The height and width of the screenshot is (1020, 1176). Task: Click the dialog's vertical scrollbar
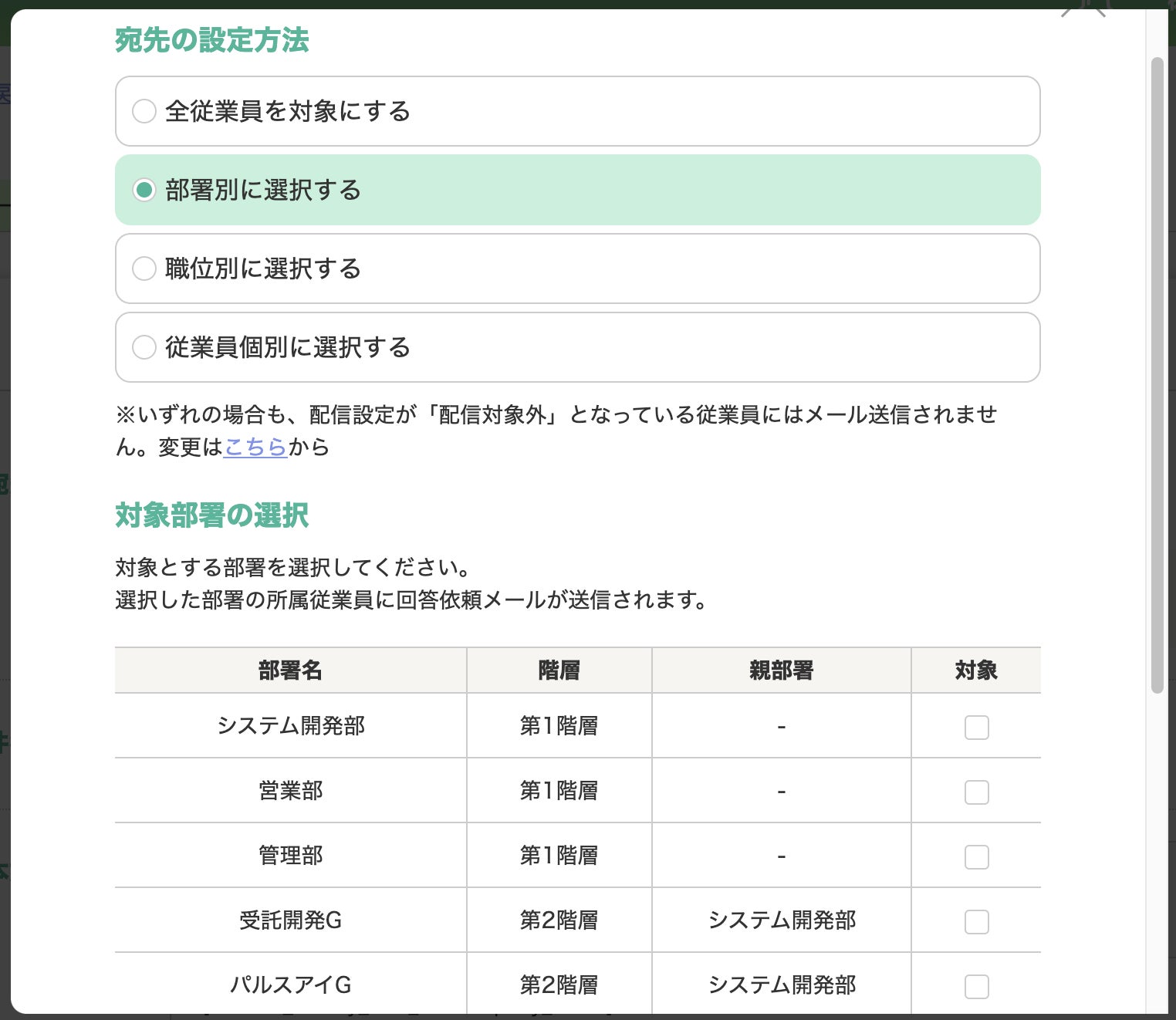click(1157, 370)
